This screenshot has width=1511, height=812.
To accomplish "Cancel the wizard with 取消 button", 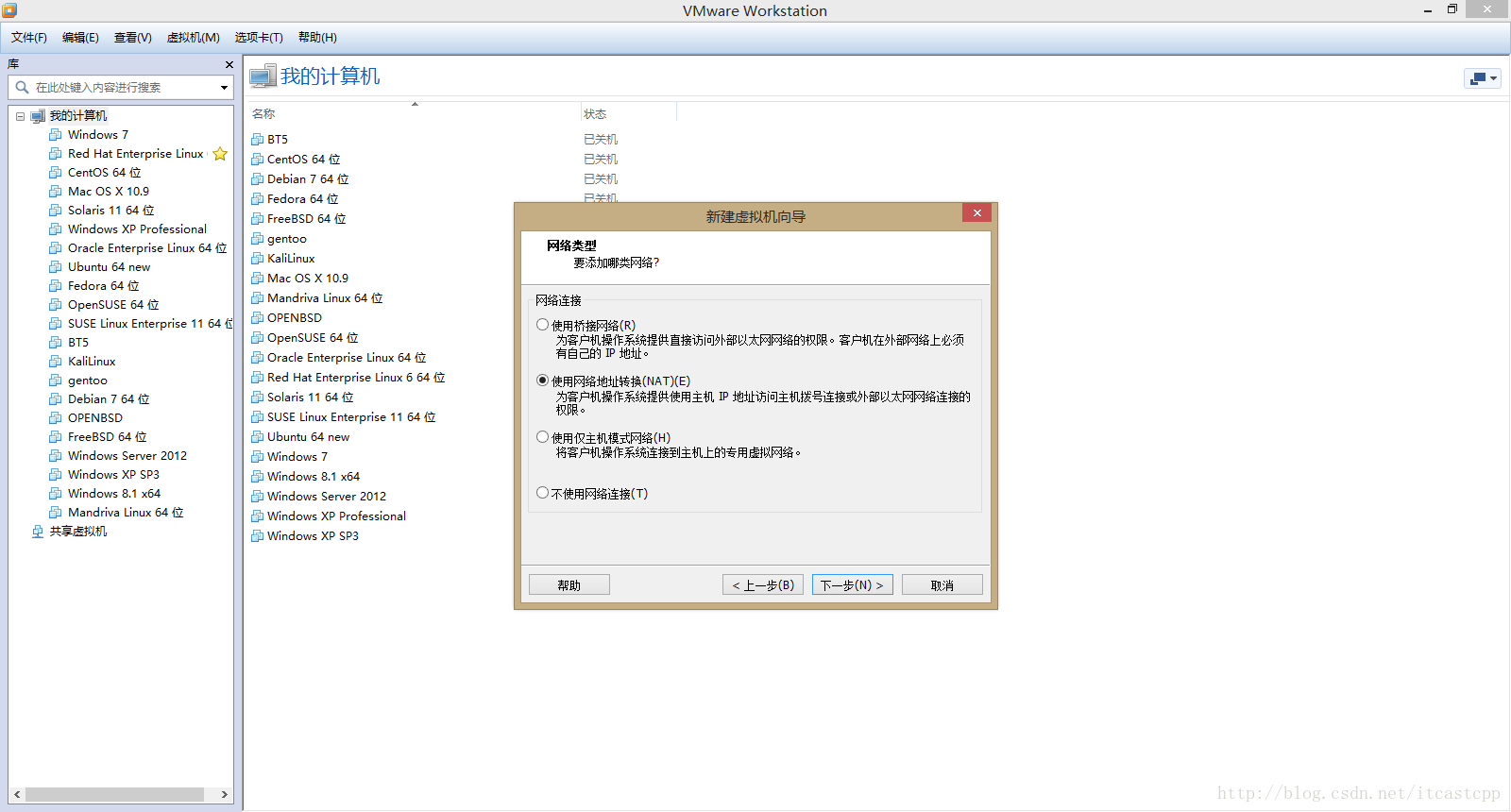I will point(942,584).
